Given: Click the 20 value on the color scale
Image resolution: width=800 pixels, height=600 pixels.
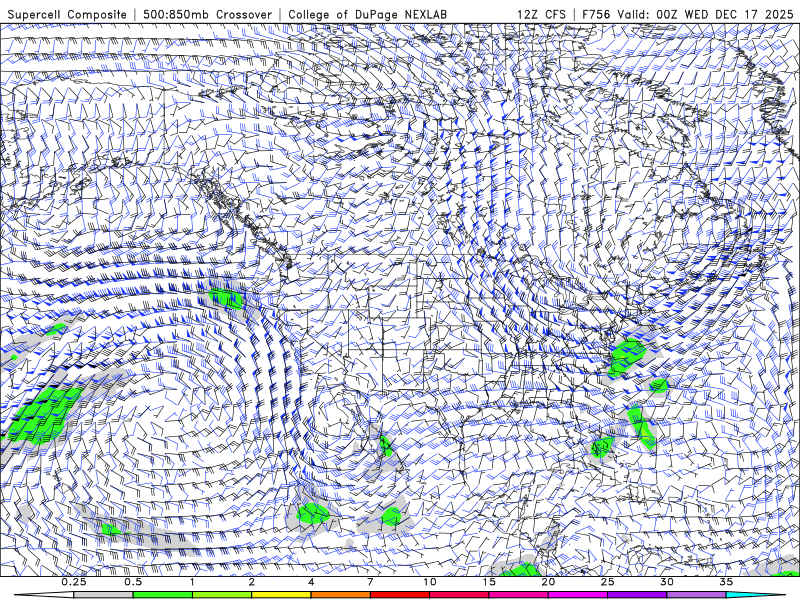Looking at the screenshot, I should click(x=548, y=582).
